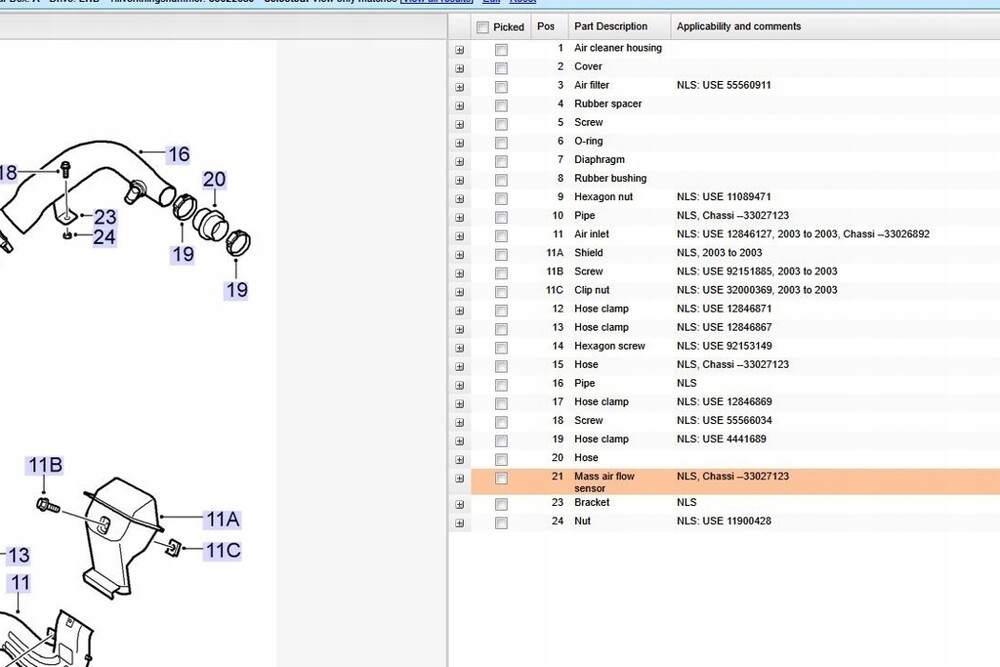Viewport: 1000px width, 667px height.
Task: Click comment NLS: USE 12846869
Action: pos(724,402)
